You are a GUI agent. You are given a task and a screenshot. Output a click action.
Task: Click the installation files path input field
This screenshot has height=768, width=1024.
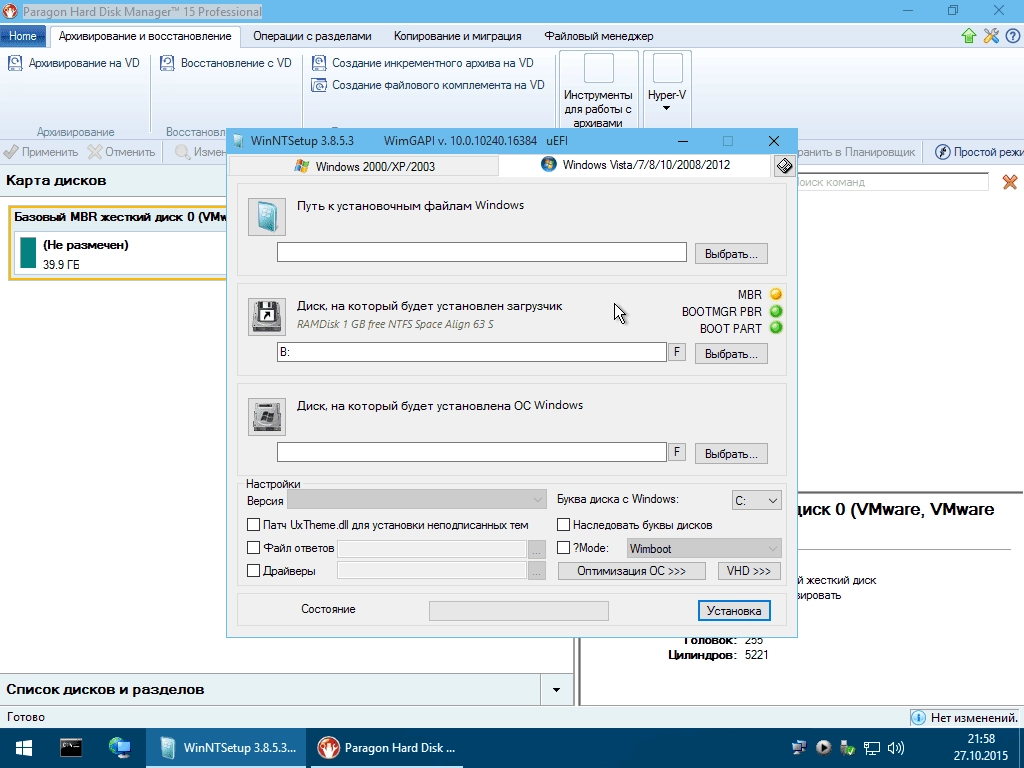481,252
